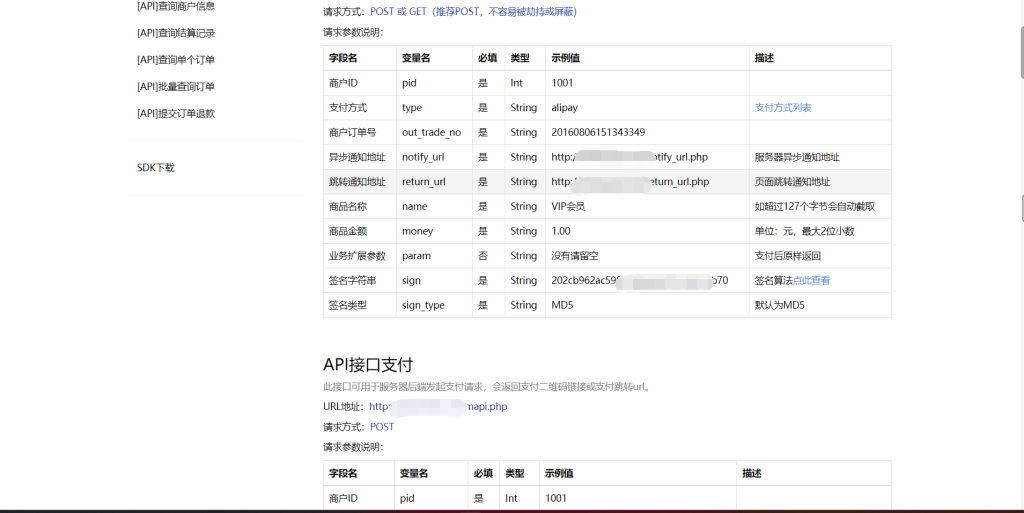Screen dimensions: 1024x513
Task: Open the [API]提交订单退款 section
Action: pos(176,114)
